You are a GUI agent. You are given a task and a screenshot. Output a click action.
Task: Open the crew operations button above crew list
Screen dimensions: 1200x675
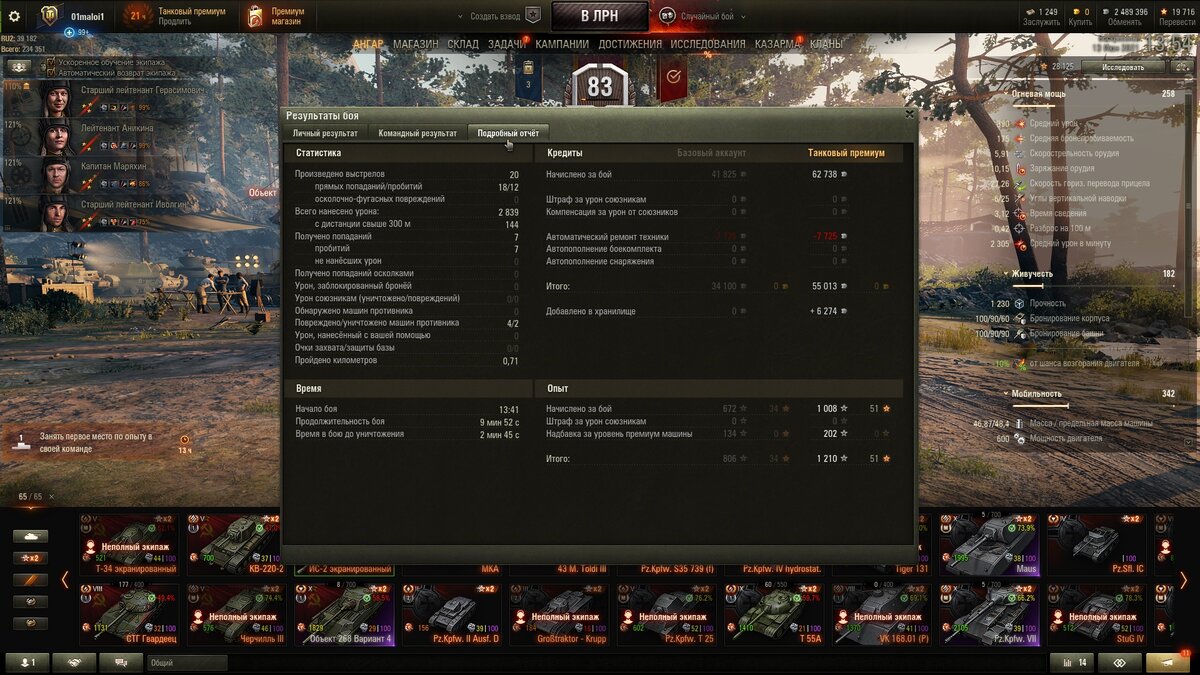point(19,66)
